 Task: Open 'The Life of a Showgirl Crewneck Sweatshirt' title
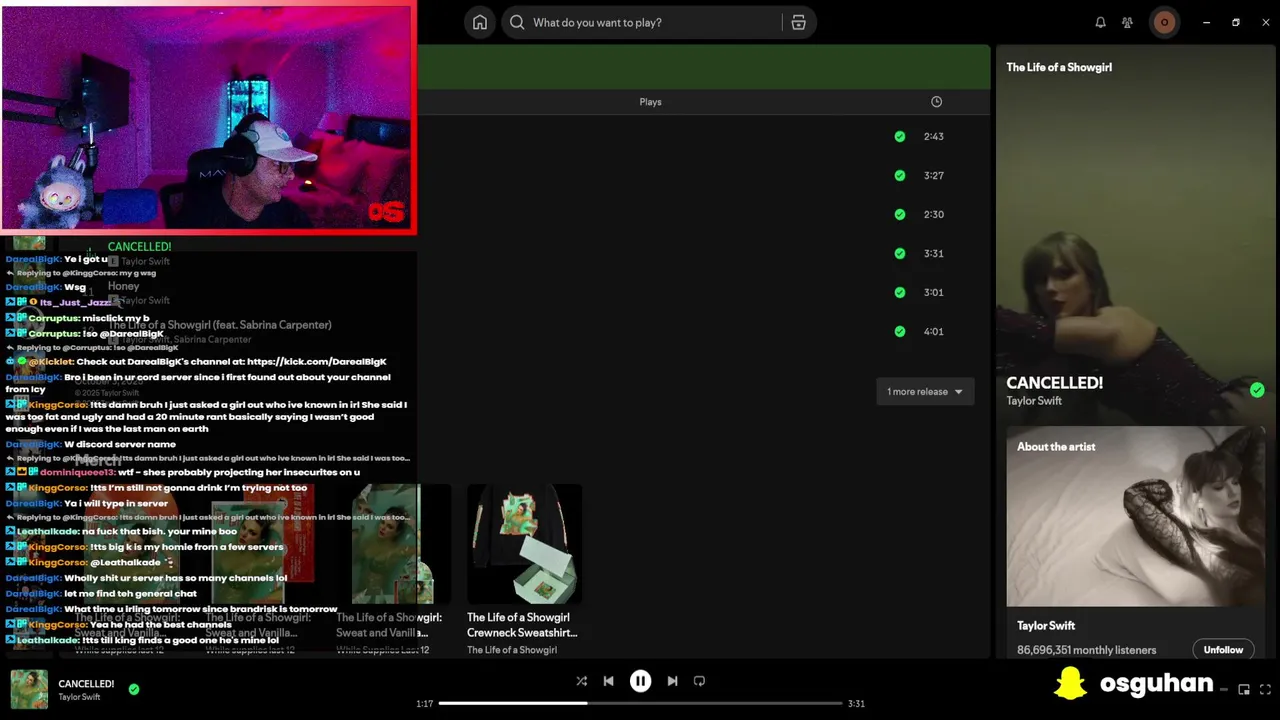click(x=522, y=625)
